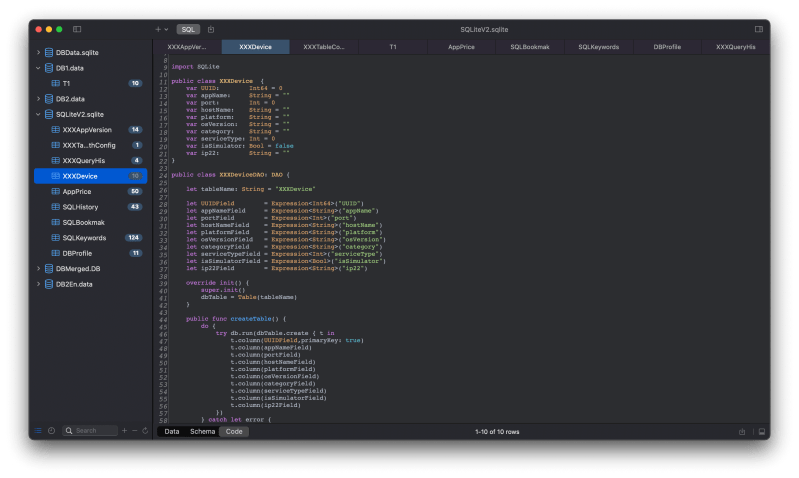This screenshot has height=478, width=799.
Task: Expand the DBMerged.DB database
Action: (38, 269)
